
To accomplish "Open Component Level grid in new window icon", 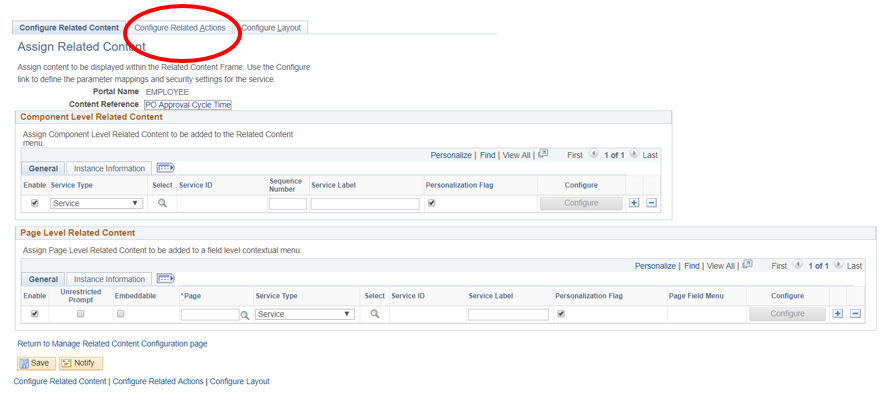I will pos(543,154).
